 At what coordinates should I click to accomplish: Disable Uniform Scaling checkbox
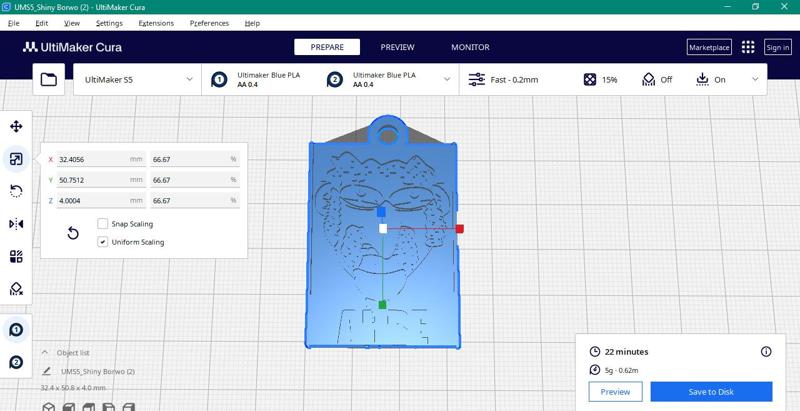point(103,242)
